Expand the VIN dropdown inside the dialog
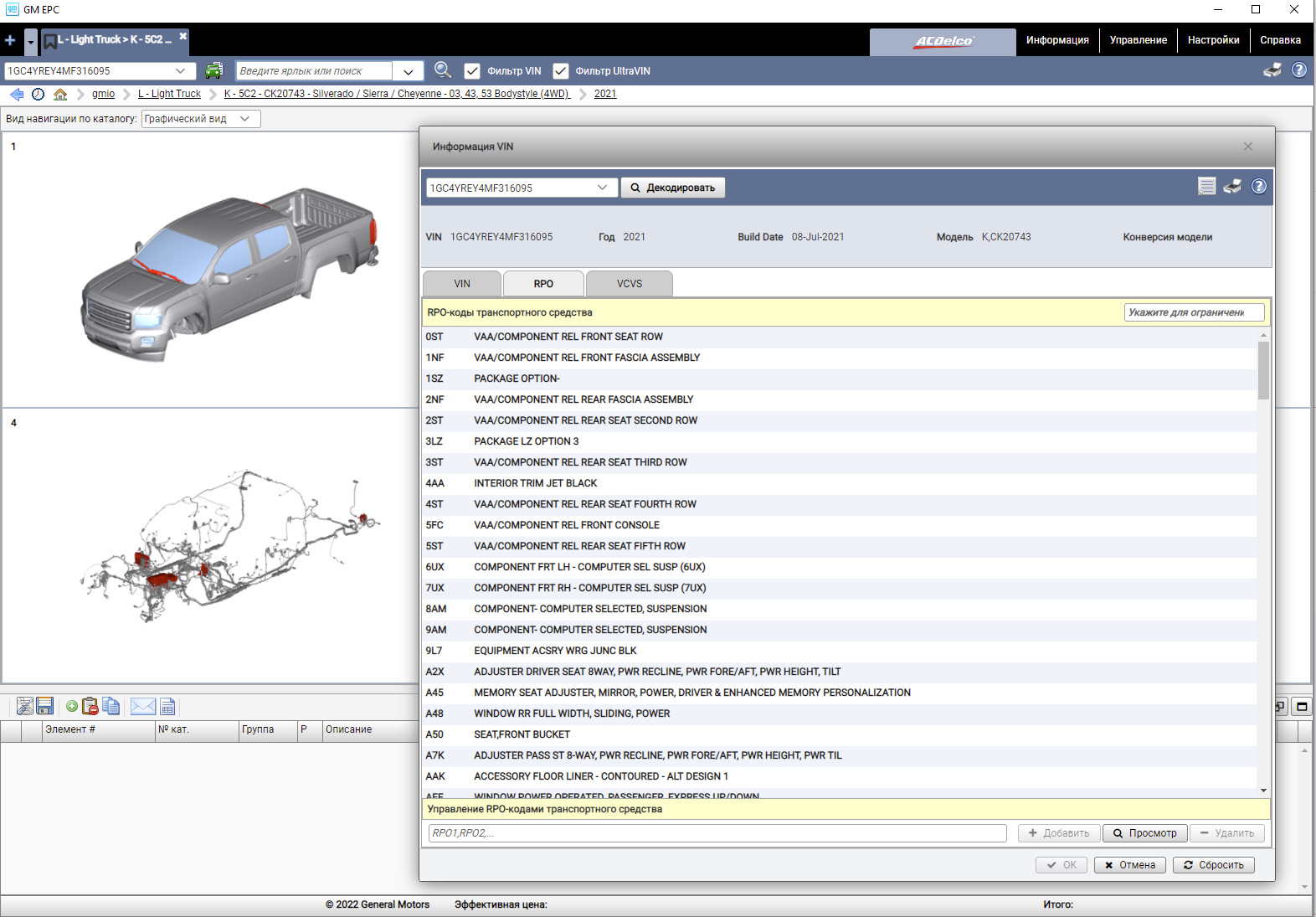 coord(602,188)
